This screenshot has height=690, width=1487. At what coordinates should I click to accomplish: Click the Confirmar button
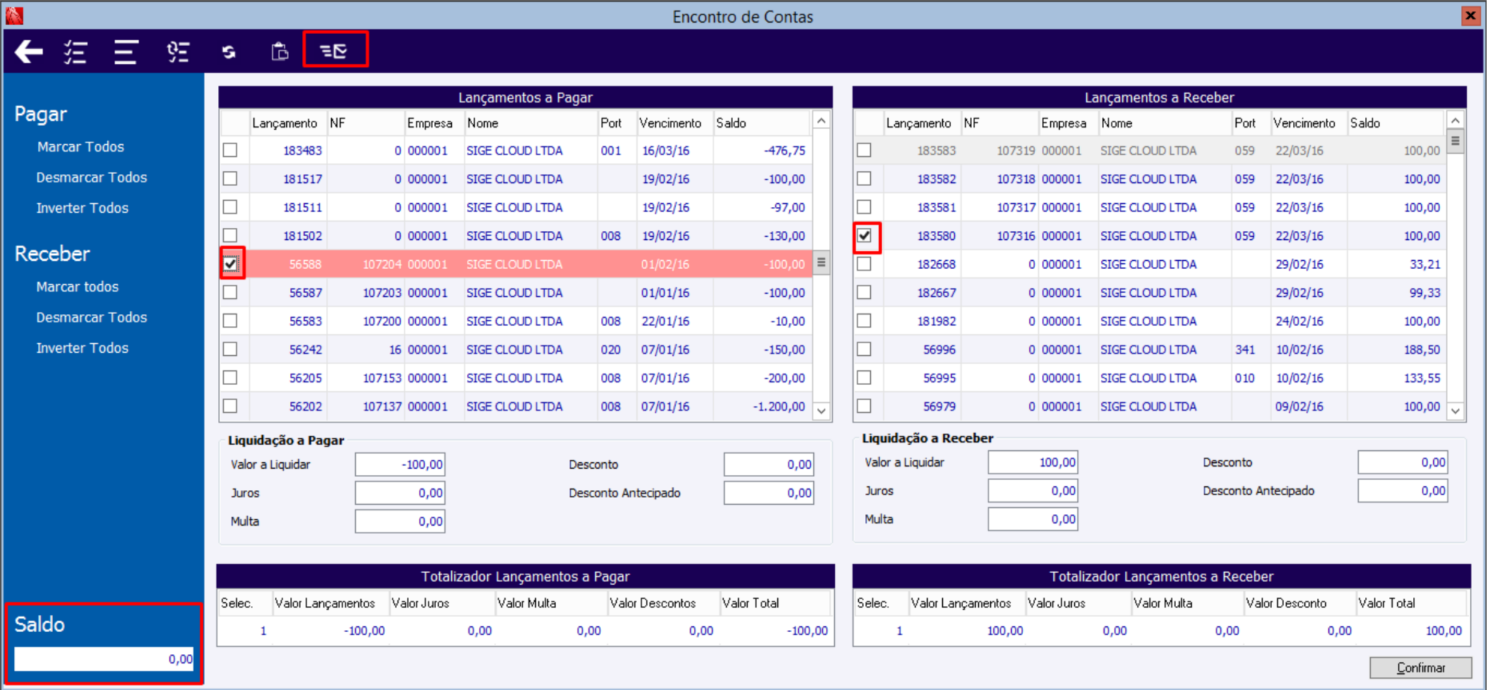1421,667
